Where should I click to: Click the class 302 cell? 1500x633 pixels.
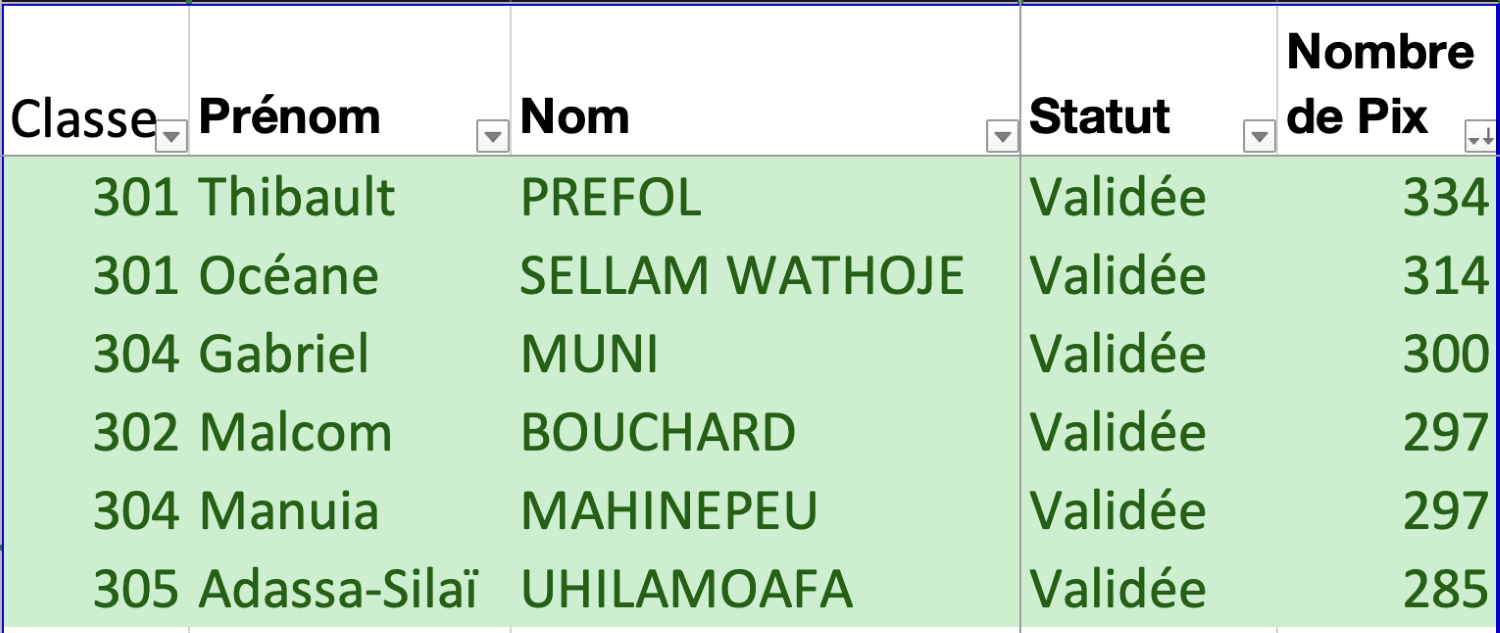(136, 433)
